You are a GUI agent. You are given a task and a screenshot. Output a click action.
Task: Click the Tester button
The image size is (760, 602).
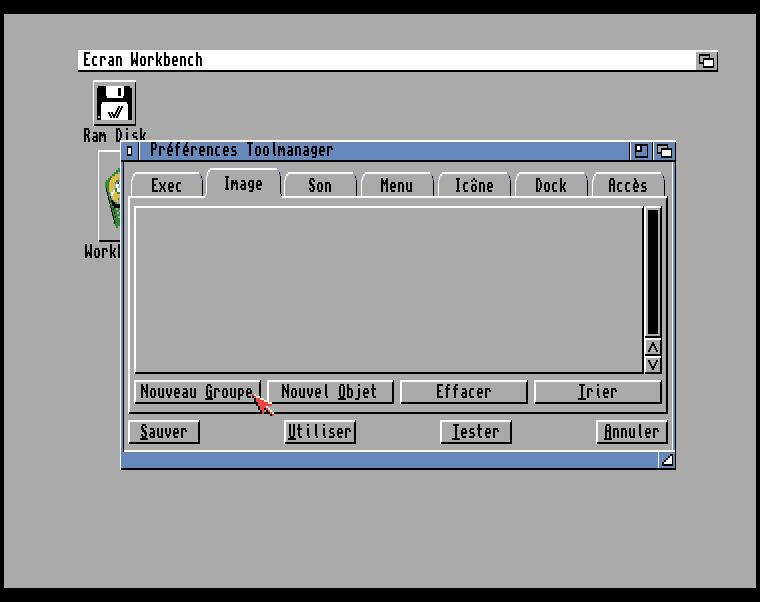(x=476, y=432)
